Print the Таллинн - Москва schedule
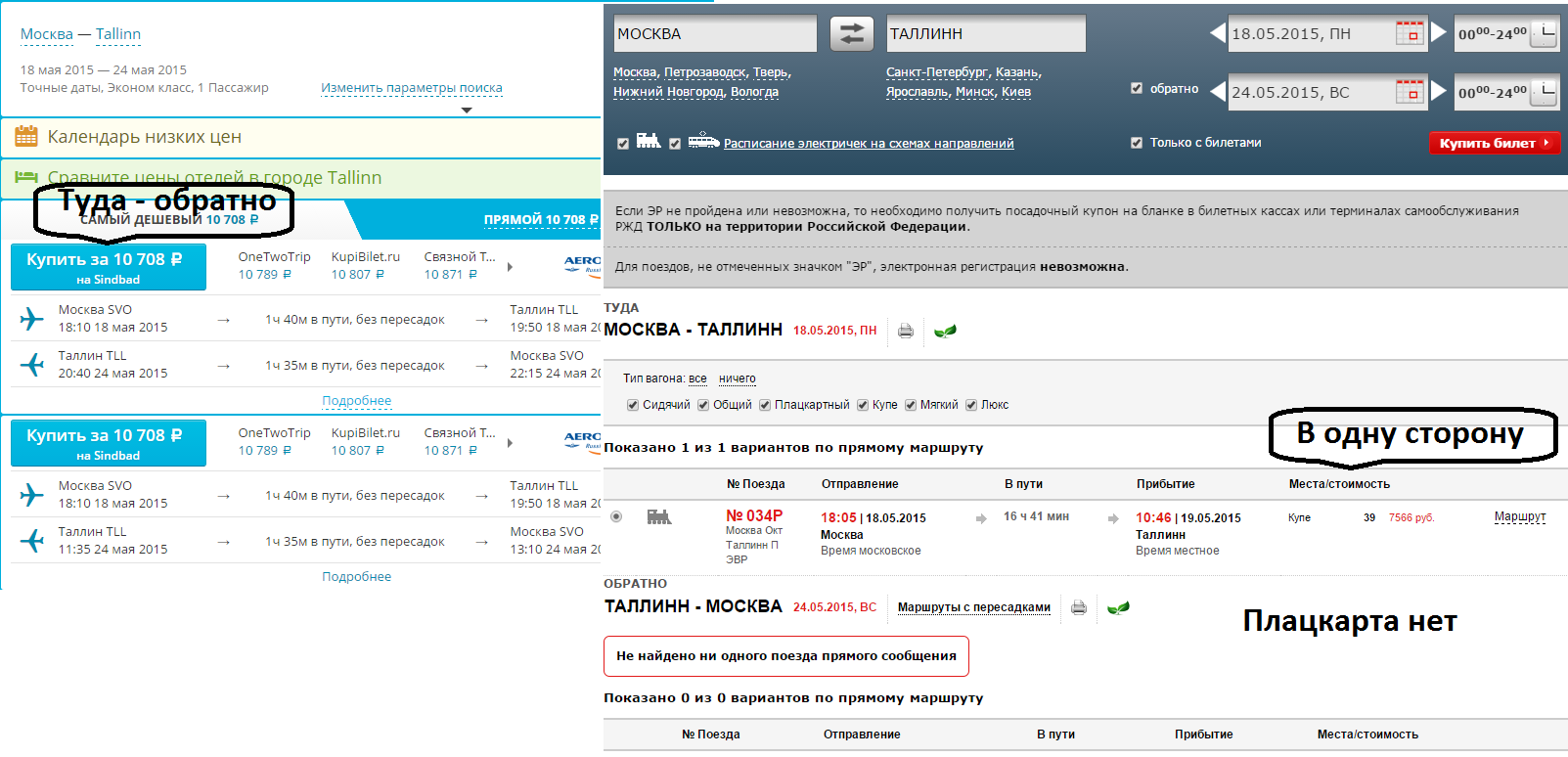Viewport: 1568px width, 757px height. (x=1079, y=607)
